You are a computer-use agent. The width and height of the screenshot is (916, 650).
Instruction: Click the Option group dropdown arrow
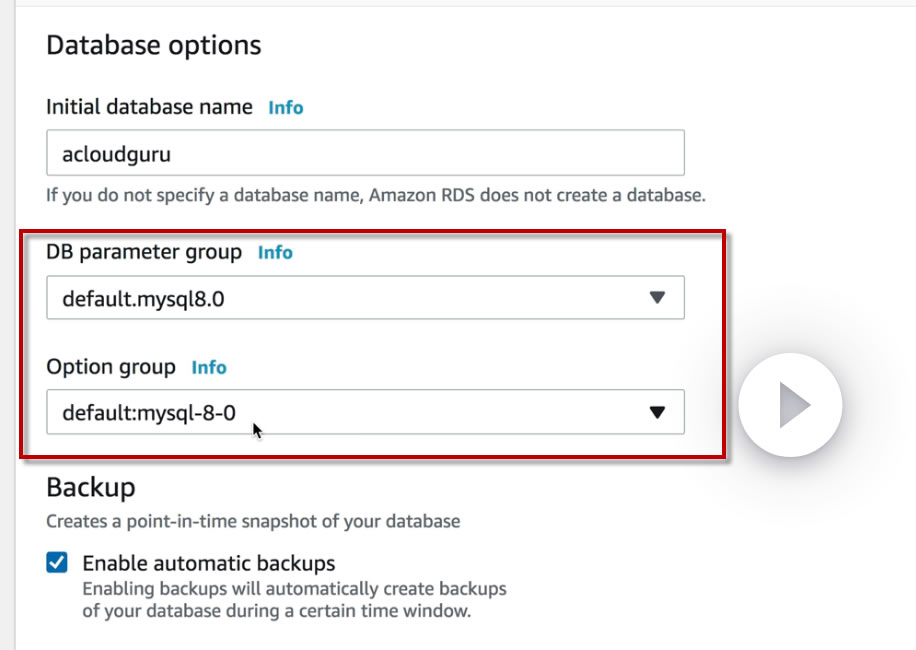657,412
